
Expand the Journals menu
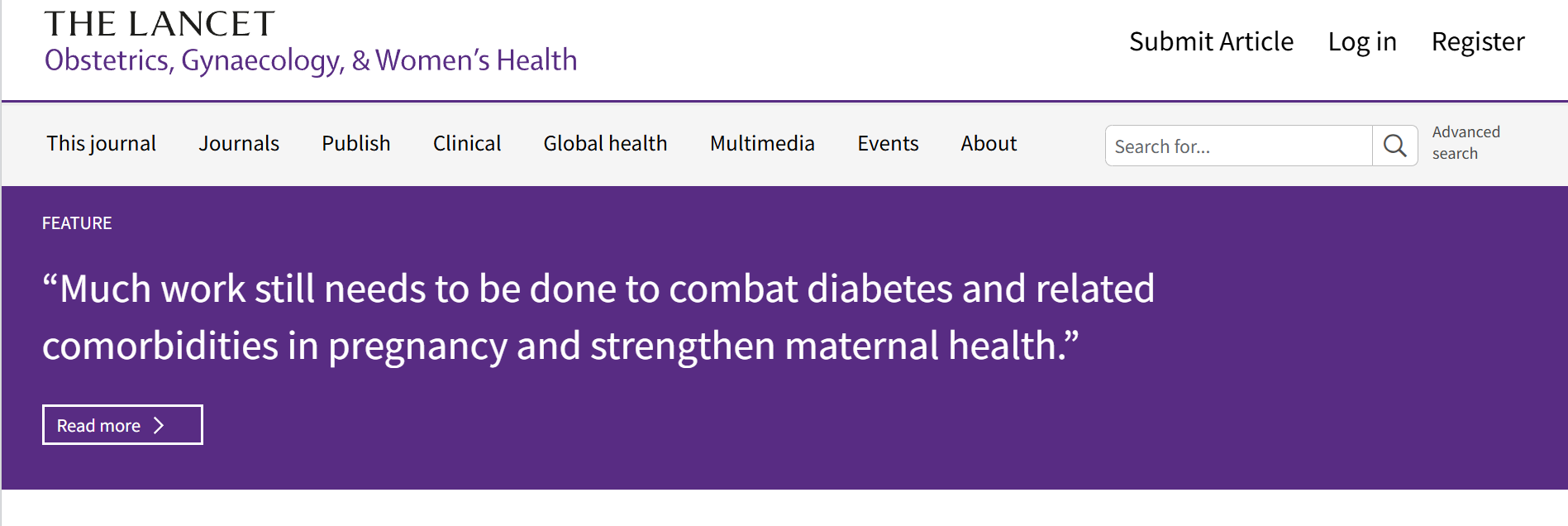[239, 143]
